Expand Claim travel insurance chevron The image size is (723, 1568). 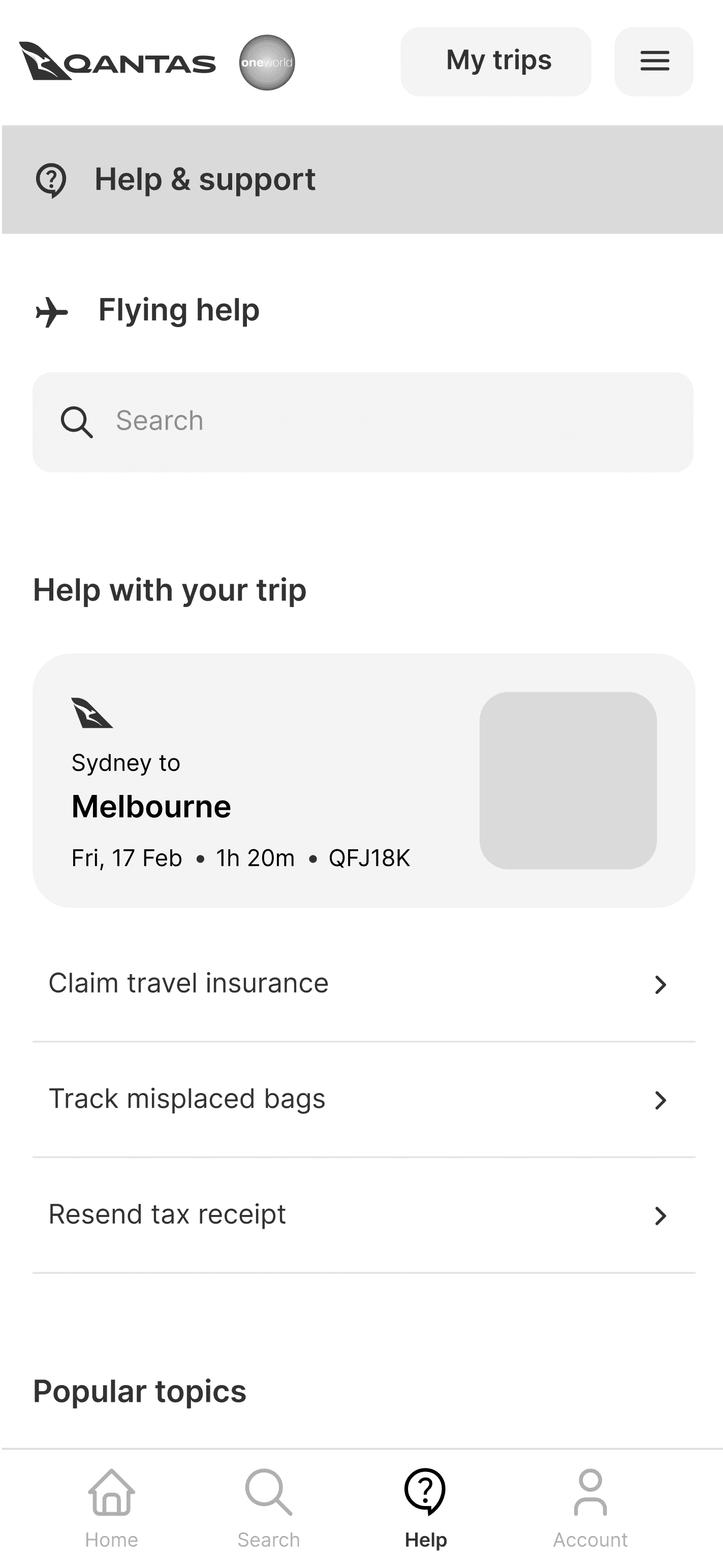point(661,984)
